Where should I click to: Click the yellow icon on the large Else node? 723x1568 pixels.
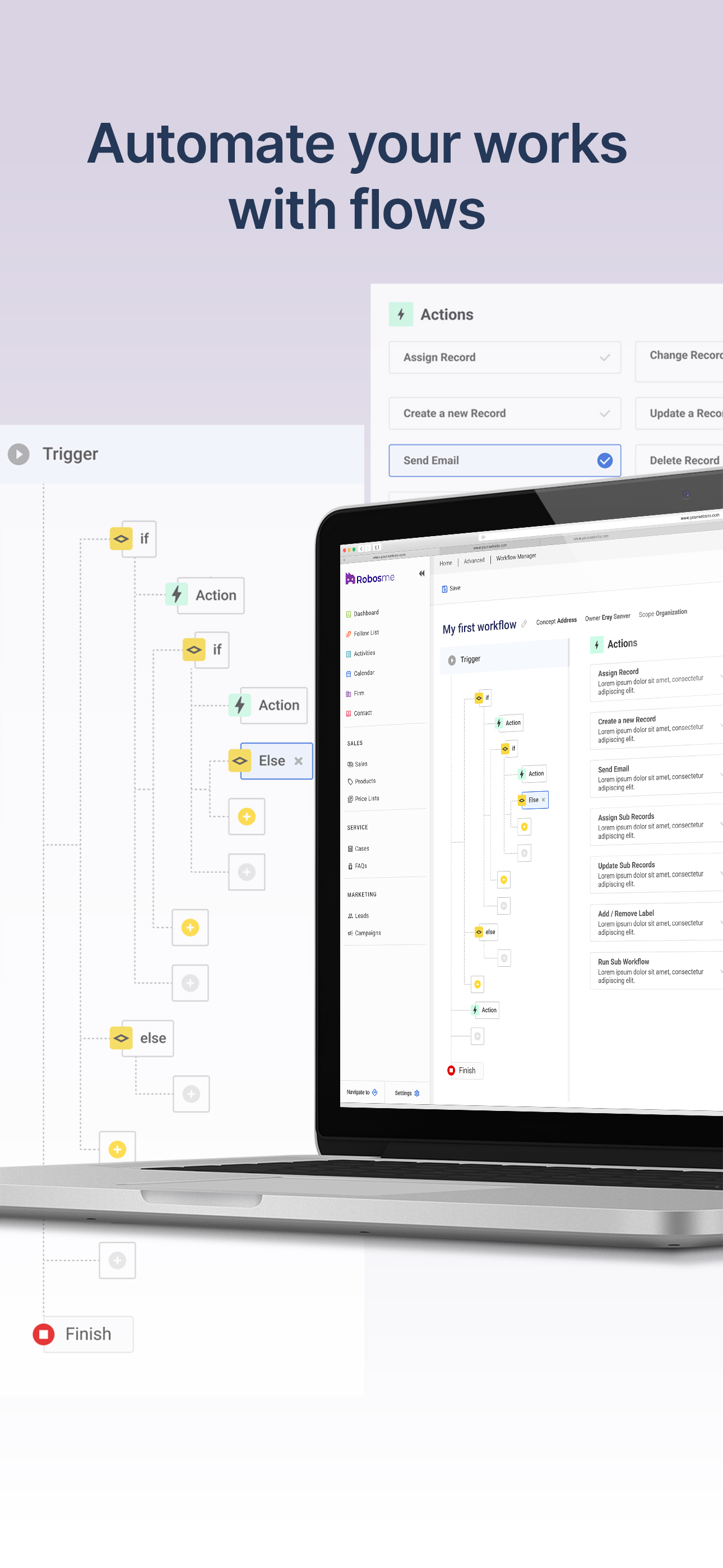pos(240,761)
